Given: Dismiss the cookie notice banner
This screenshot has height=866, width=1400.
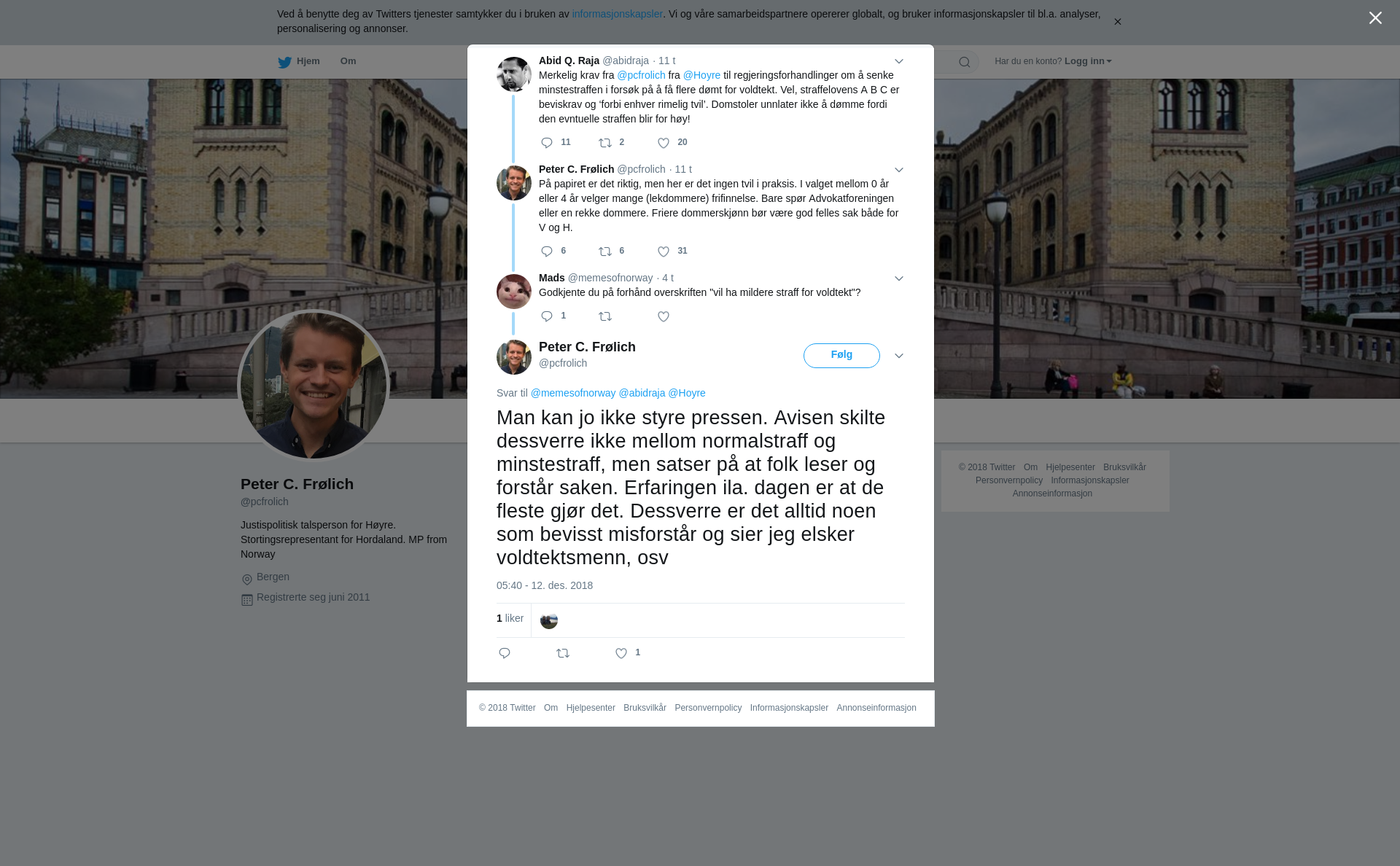Looking at the screenshot, I should (x=1117, y=22).
